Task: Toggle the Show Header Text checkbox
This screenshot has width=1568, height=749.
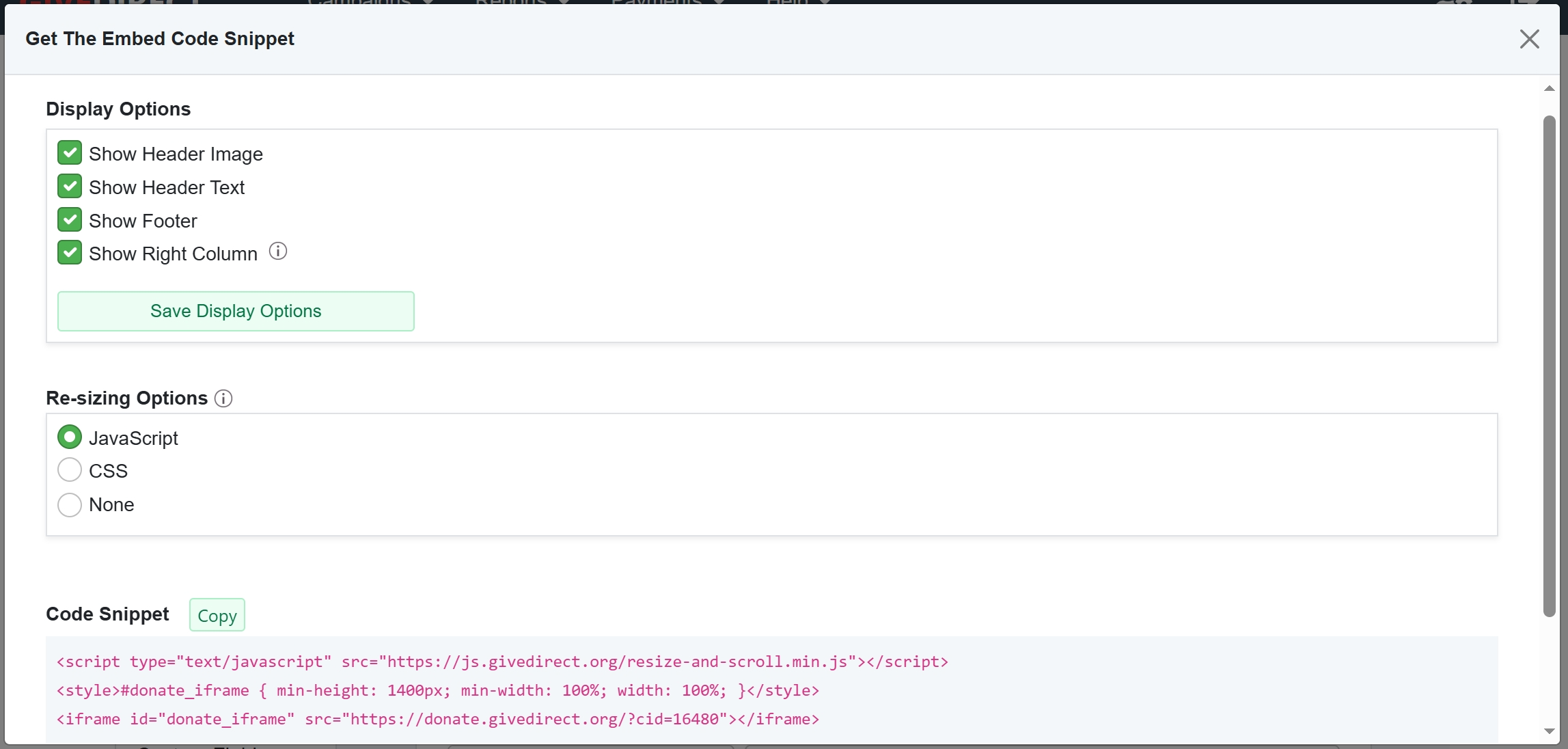Action: (70, 187)
